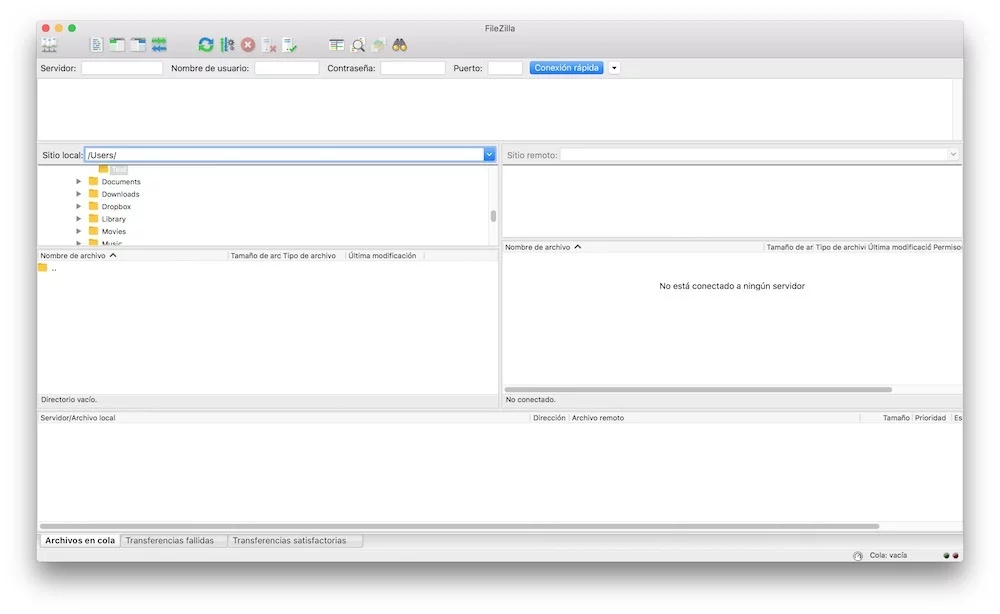Viewport: 1000px width, 614px height.
Task: Select the parent directory '..' entry
Action: click(54, 268)
